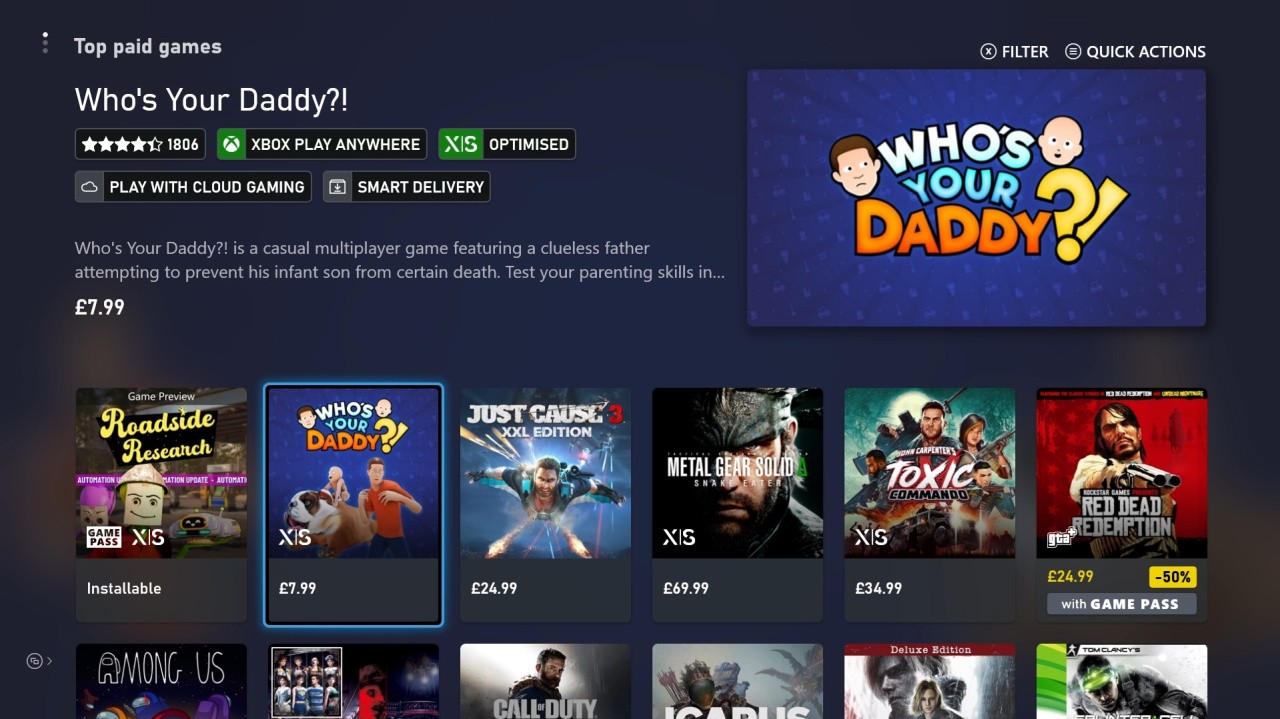Open Just Cause 3 XXL Edition tile
The height and width of the screenshot is (719, 1280).
point(545,505)
